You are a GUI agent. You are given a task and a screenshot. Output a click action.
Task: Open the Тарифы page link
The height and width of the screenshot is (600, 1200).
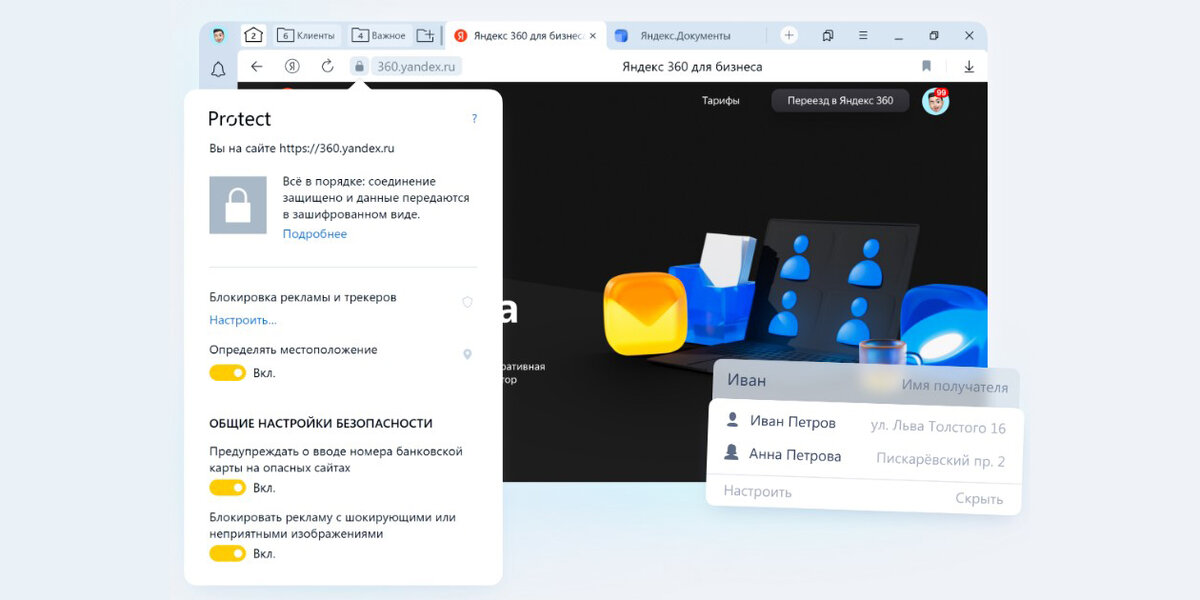pos(720,101)
